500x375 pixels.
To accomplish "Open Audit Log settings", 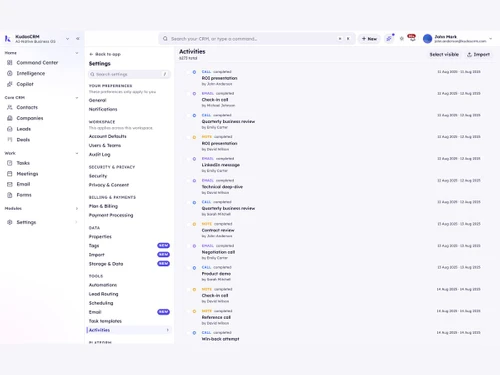I will [99, 154].
